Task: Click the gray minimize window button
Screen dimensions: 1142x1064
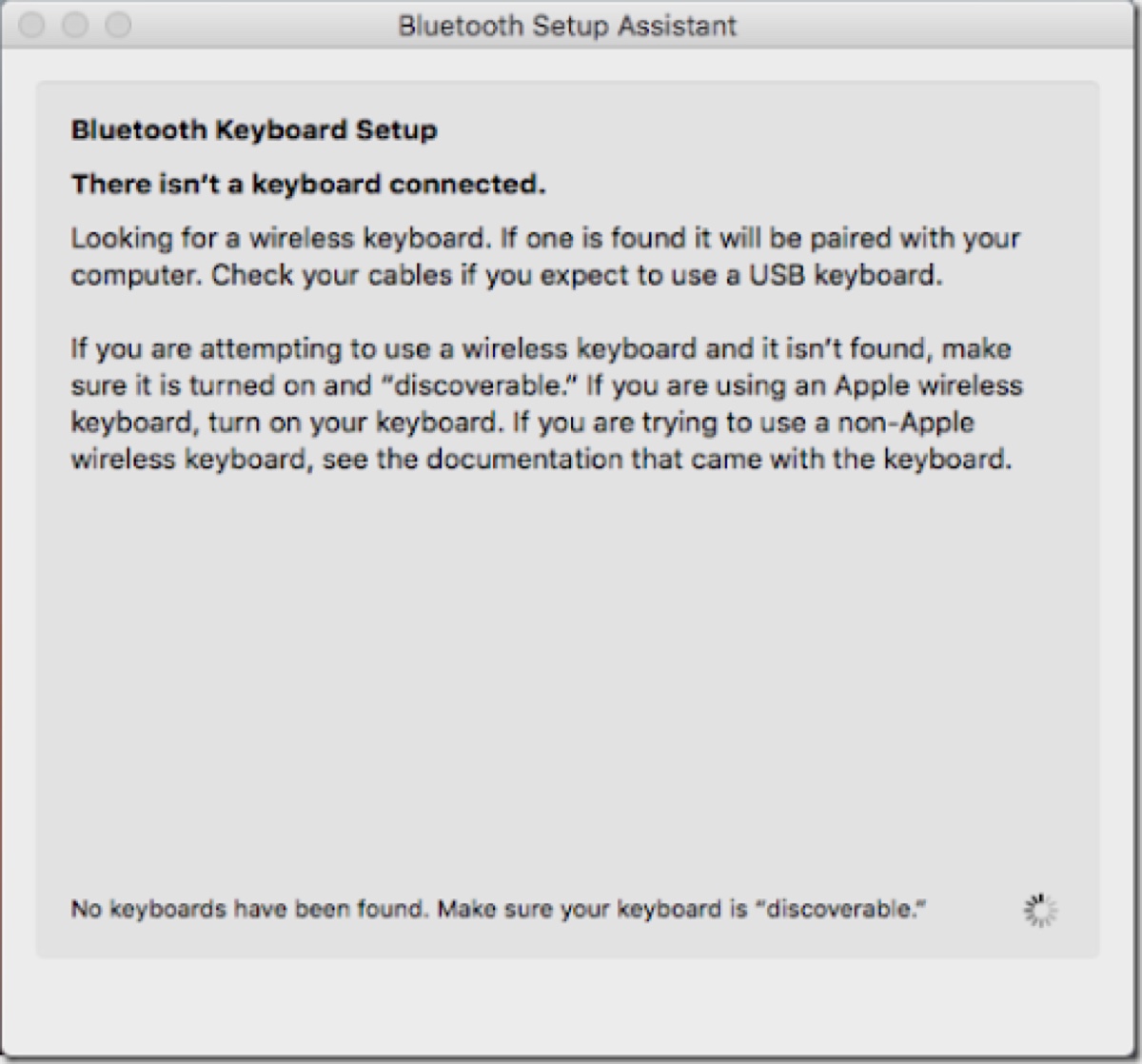Action: pos(74,26)
